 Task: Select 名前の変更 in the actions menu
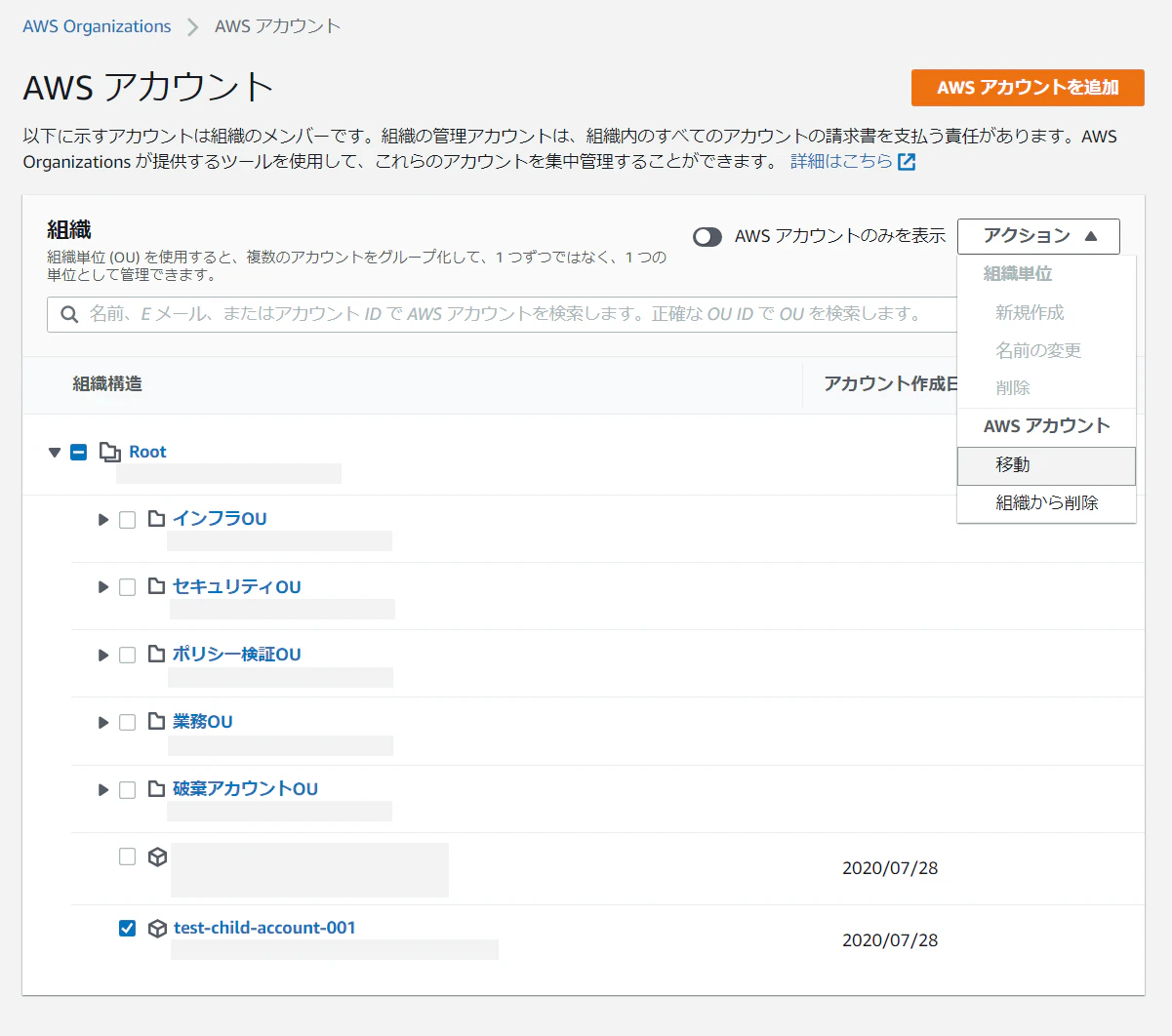click(1038, 350)
